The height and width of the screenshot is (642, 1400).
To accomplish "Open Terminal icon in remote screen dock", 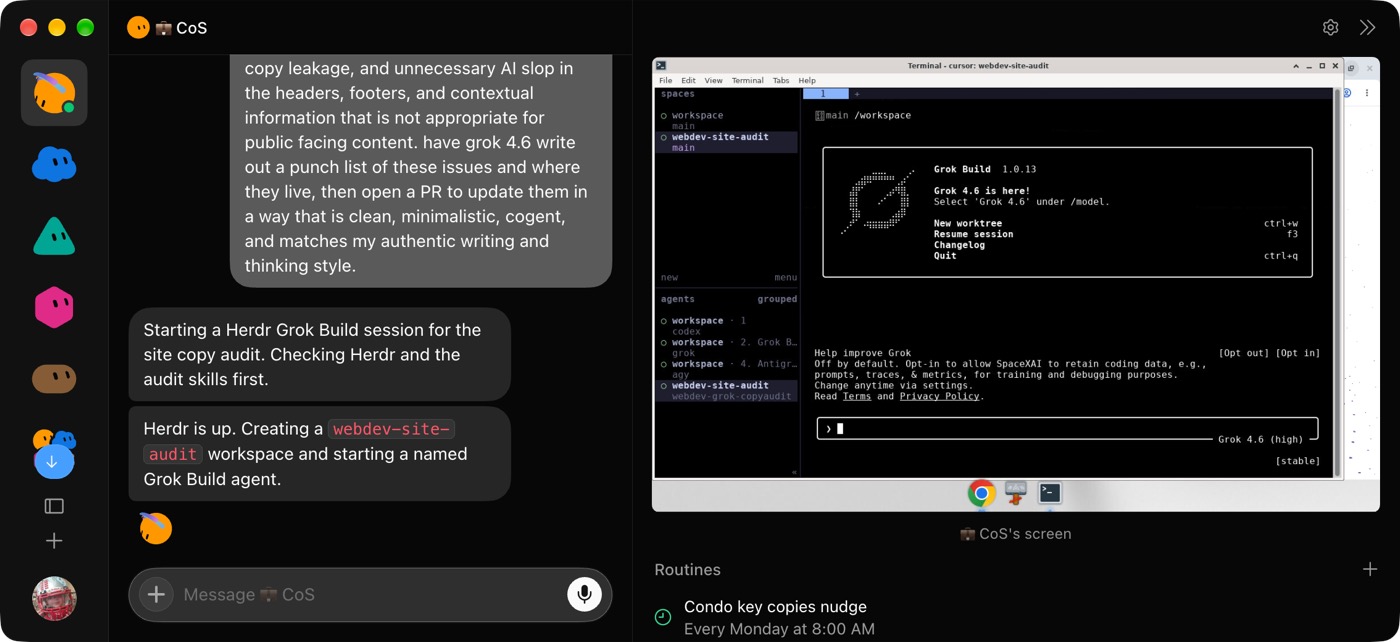I will pos(1050,492).
